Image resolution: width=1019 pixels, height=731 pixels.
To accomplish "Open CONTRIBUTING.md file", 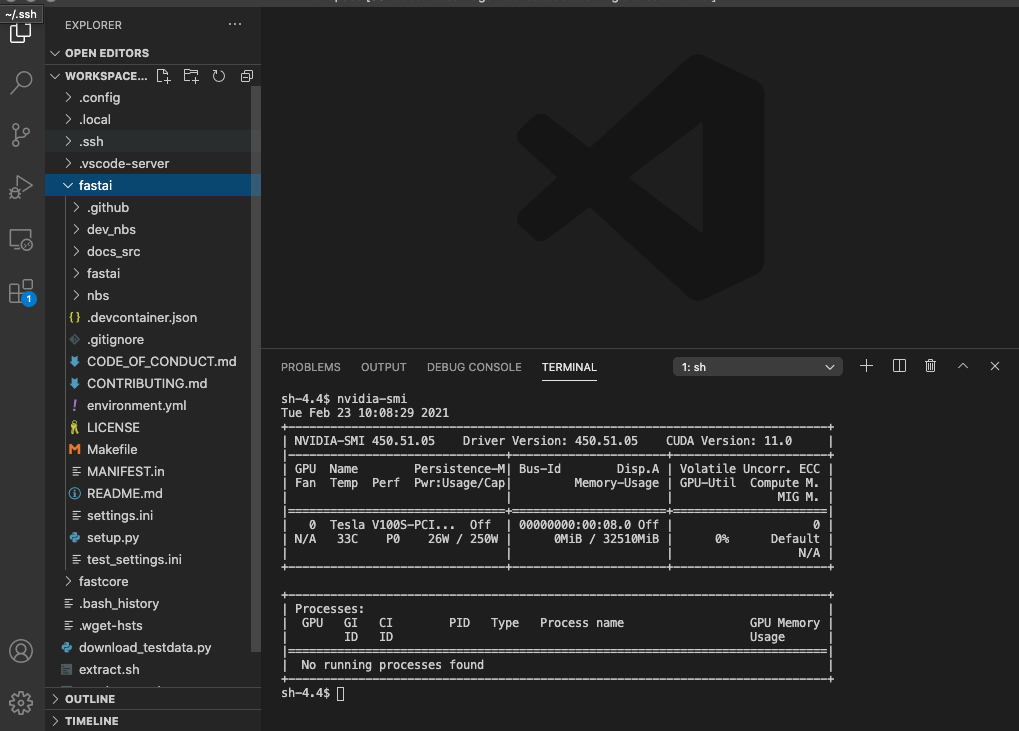I will point(153,384).
